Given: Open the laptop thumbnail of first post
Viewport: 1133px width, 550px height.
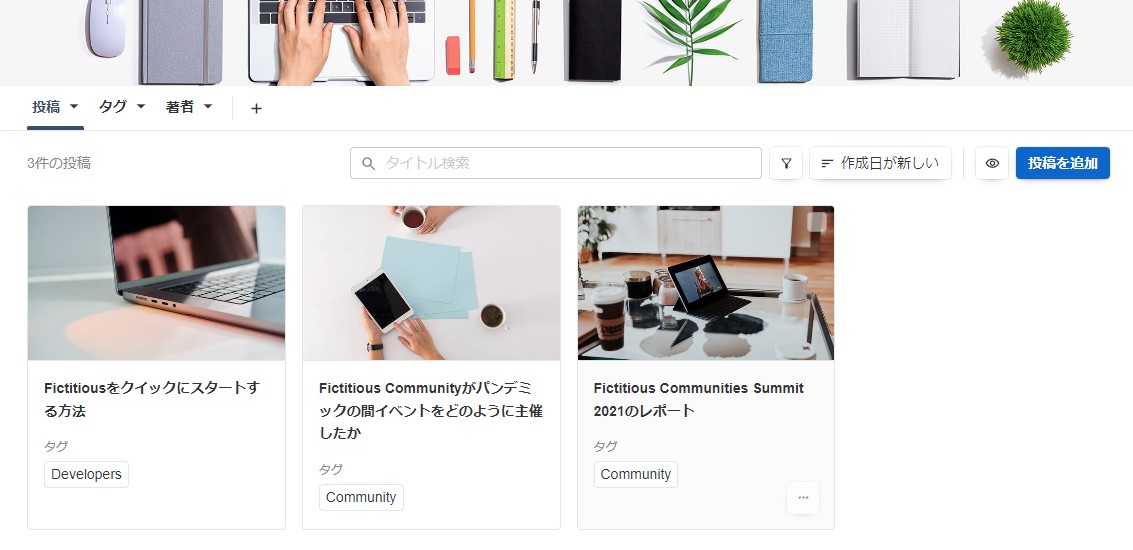Looking at the screenshot, I should pos(156,283).
